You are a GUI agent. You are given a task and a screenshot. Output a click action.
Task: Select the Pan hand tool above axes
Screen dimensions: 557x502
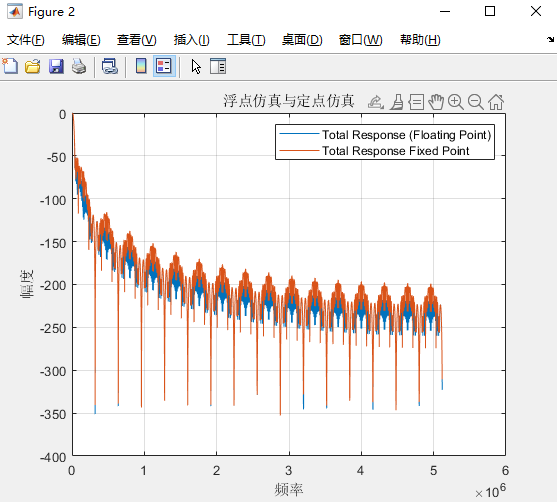pos(436,102)
